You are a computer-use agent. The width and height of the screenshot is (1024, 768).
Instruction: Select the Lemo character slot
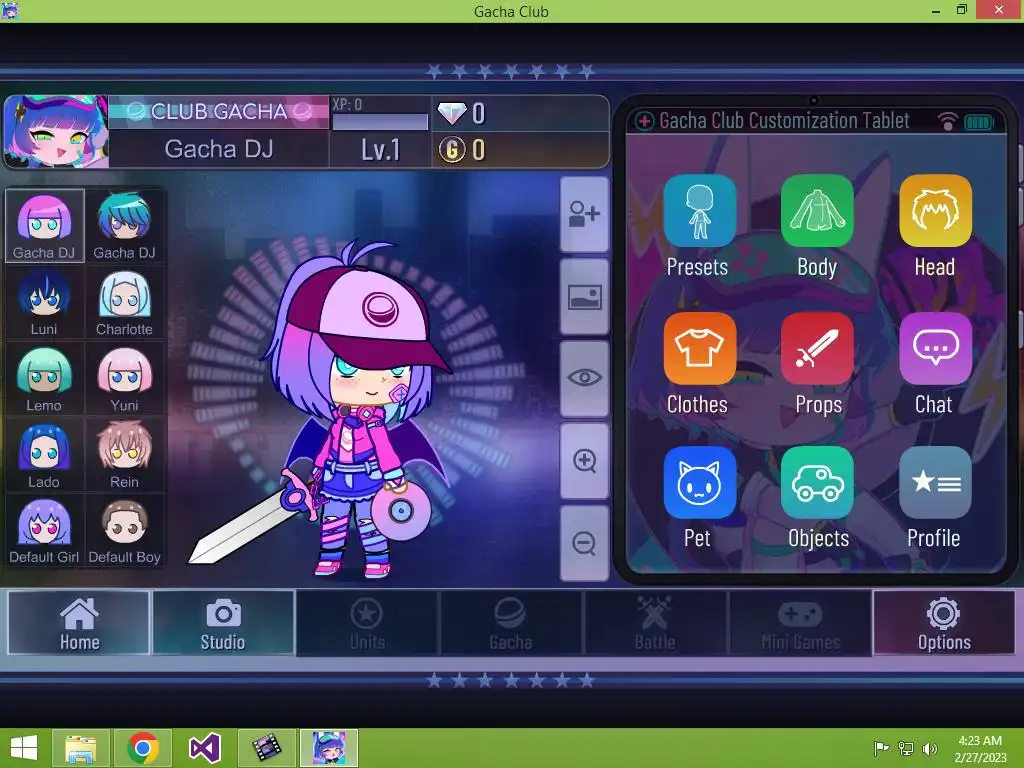click(44, 379)
